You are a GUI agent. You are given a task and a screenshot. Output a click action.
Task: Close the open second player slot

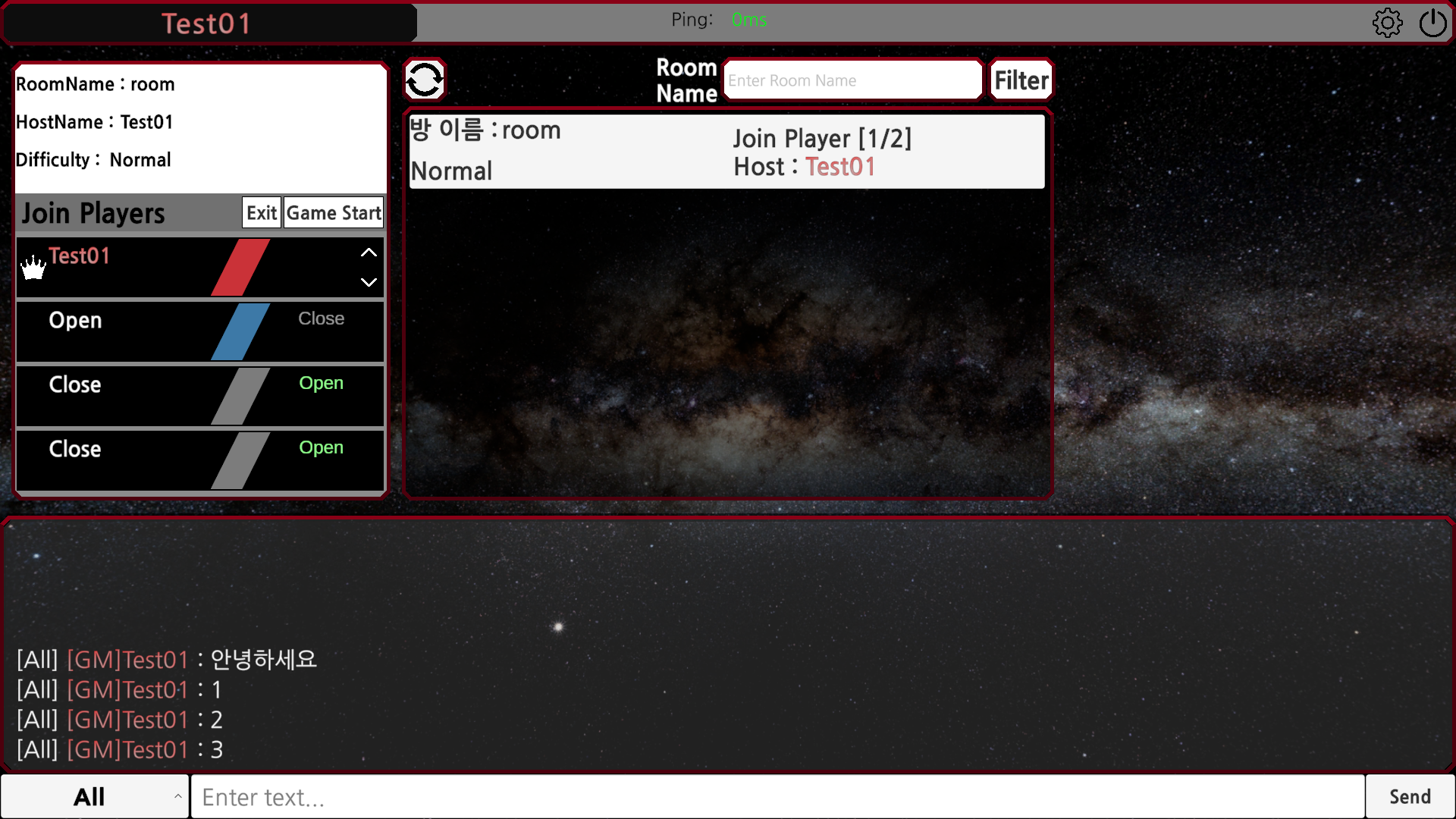pyautogui.click(x=321, y=318)
